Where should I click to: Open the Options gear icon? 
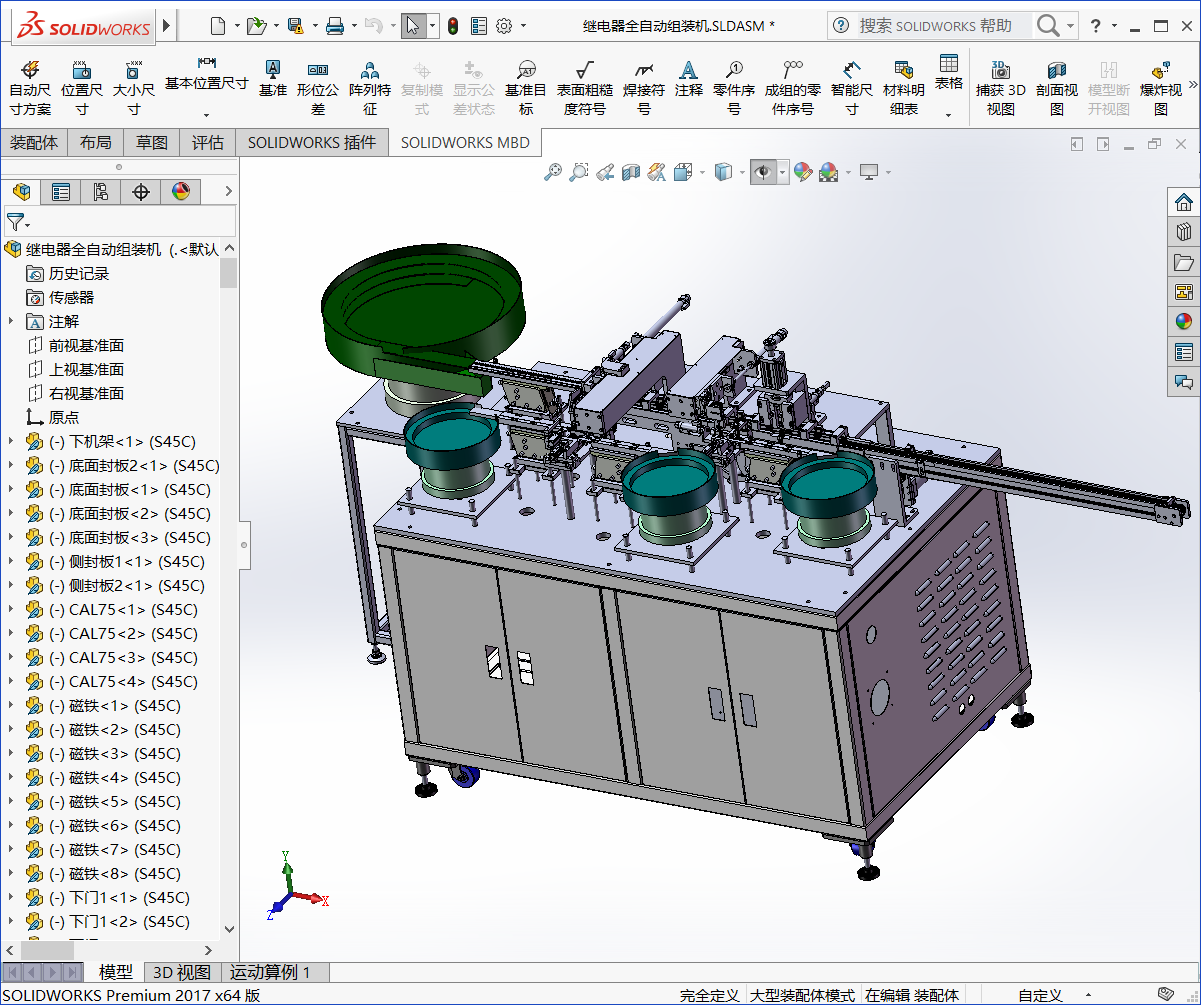(x=504, y=26)
